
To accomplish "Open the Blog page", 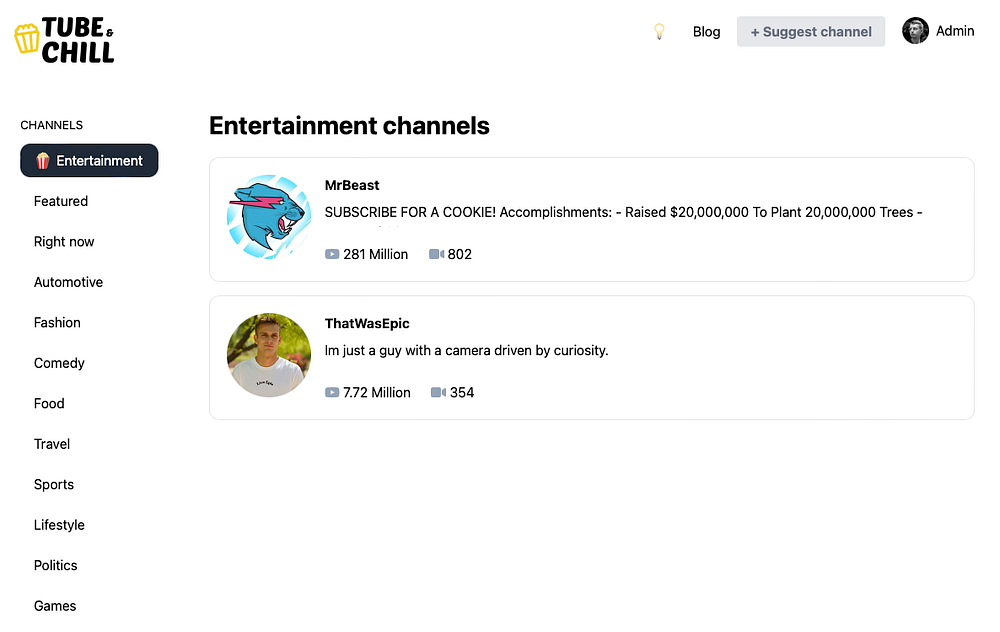I will click(x=706, y=32).
